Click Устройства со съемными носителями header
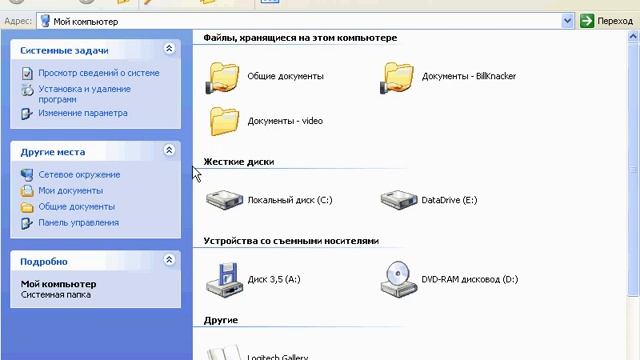640x360 pixels. 291,241
